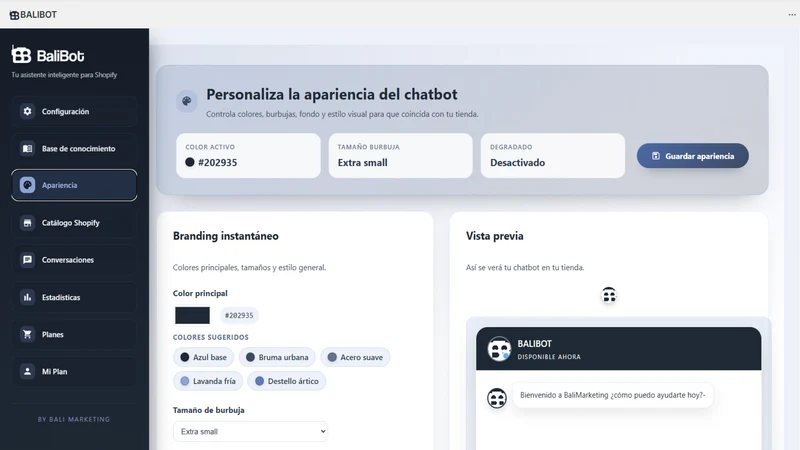Go to Catálogo Shopify section
The width and height of the screenshot is (800, 450).
(74, 222)
